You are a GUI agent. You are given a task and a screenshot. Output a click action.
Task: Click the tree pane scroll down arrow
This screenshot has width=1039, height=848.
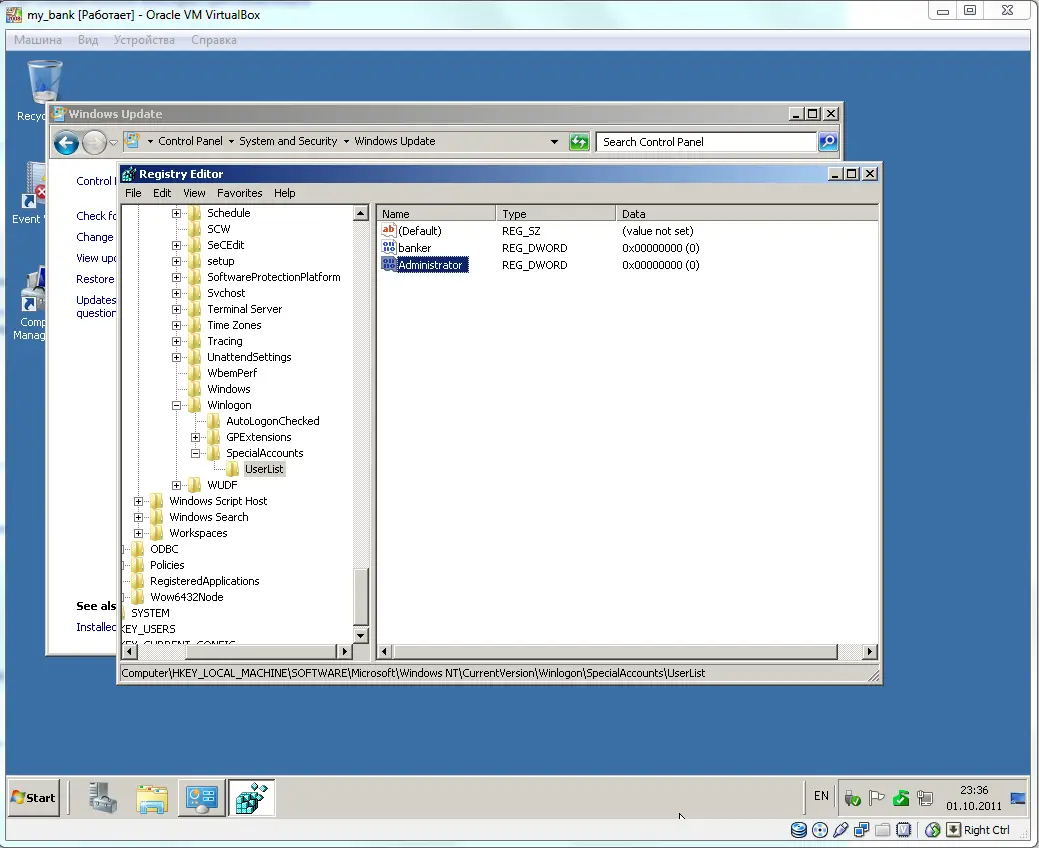360,635
